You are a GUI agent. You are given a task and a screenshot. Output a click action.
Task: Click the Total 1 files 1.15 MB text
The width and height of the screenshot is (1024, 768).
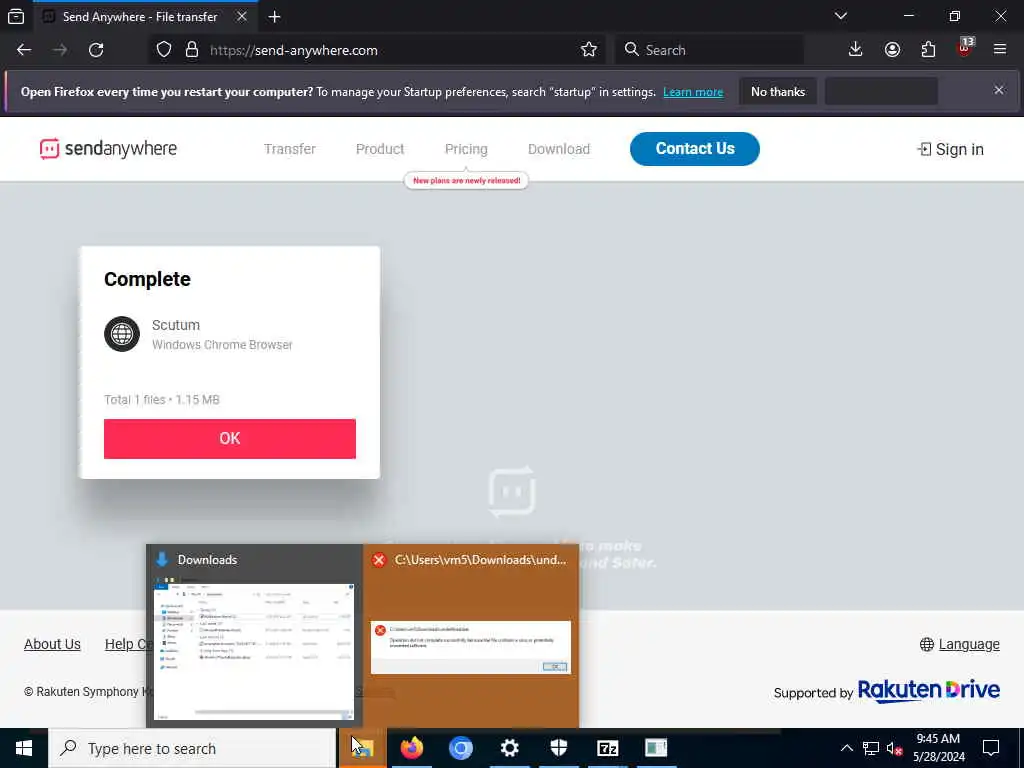[x=162, y=400]
